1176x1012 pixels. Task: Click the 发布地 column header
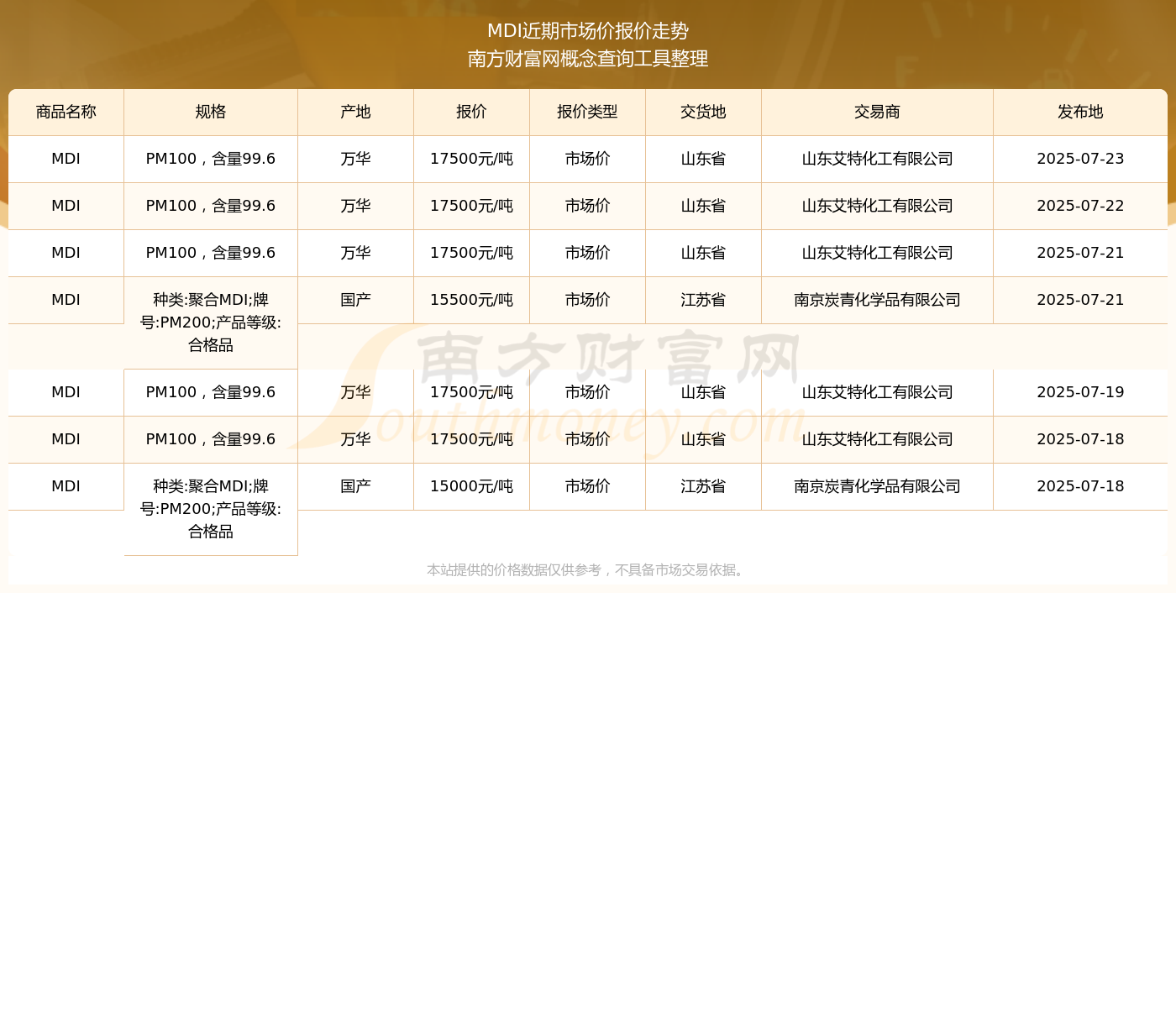(1080, 112)
